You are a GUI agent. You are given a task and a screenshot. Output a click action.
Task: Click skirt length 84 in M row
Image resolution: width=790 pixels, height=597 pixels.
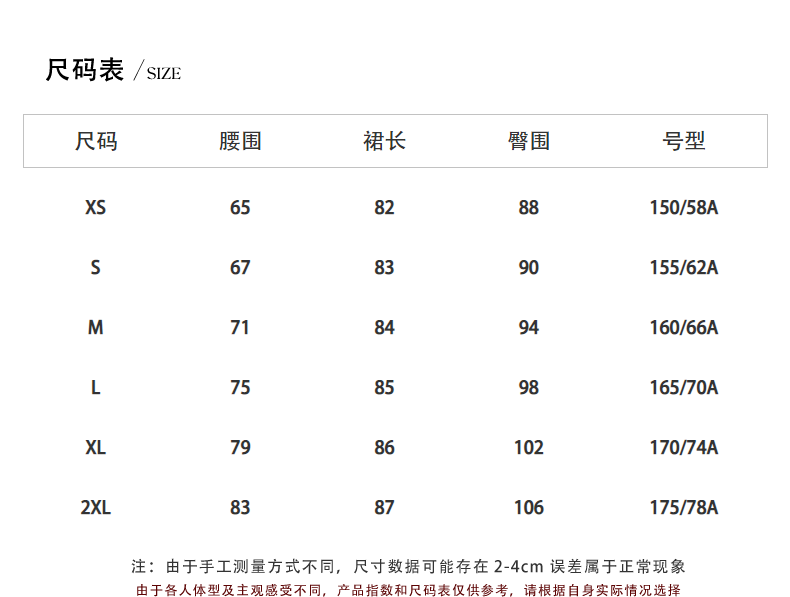[x=384, y=328]
